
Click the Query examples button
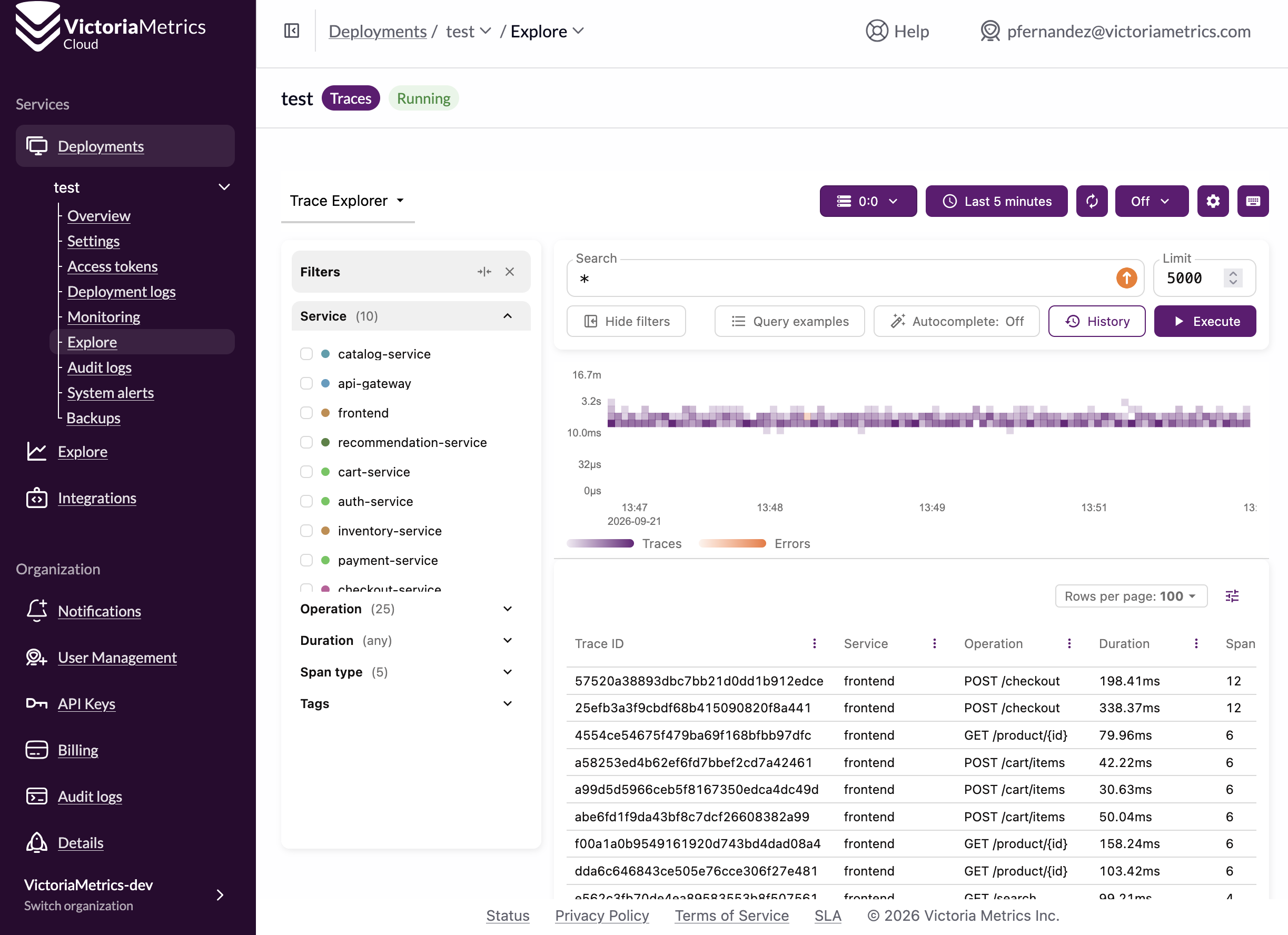789,321
